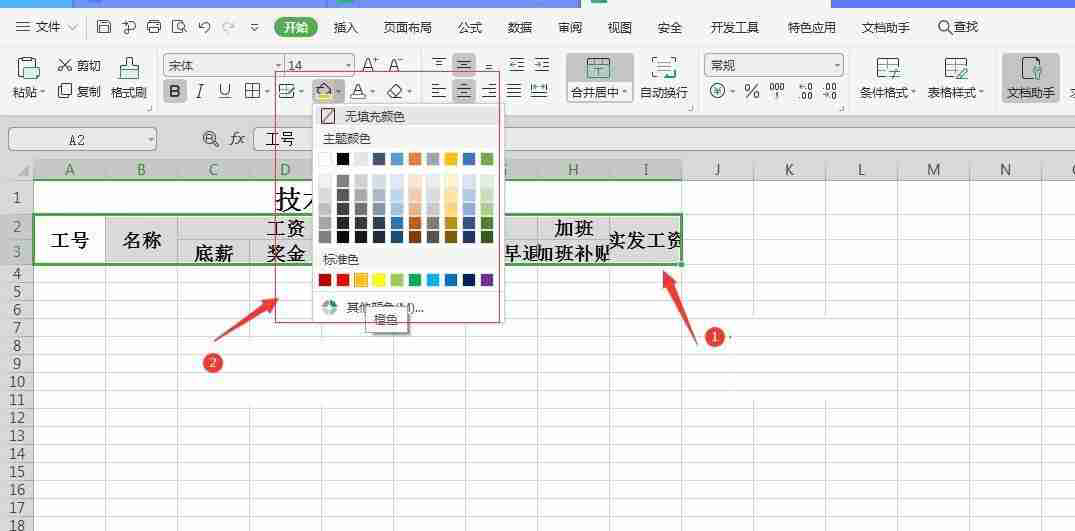
Task: Switch to the 审阅 tab
Action: click(x=570, y=28)
